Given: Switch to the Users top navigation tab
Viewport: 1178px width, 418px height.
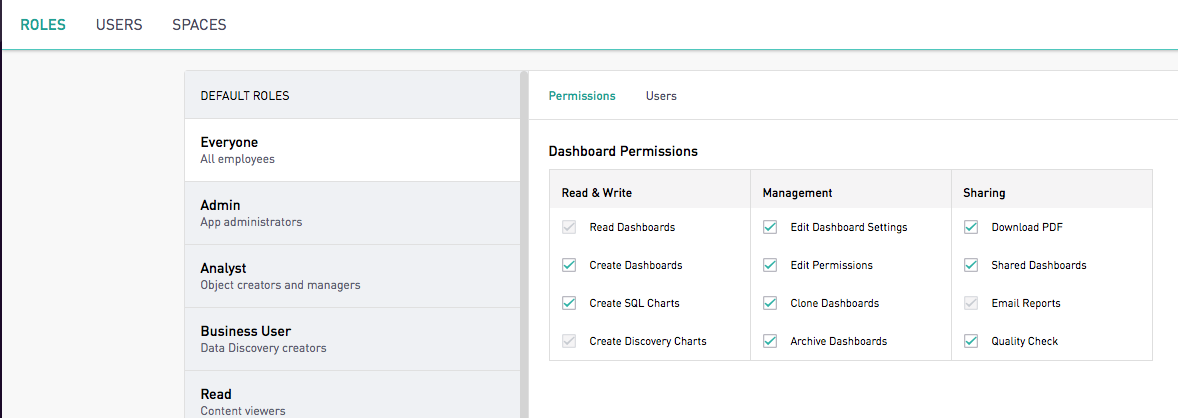Looking at the screenshot, I should point(119,25).
